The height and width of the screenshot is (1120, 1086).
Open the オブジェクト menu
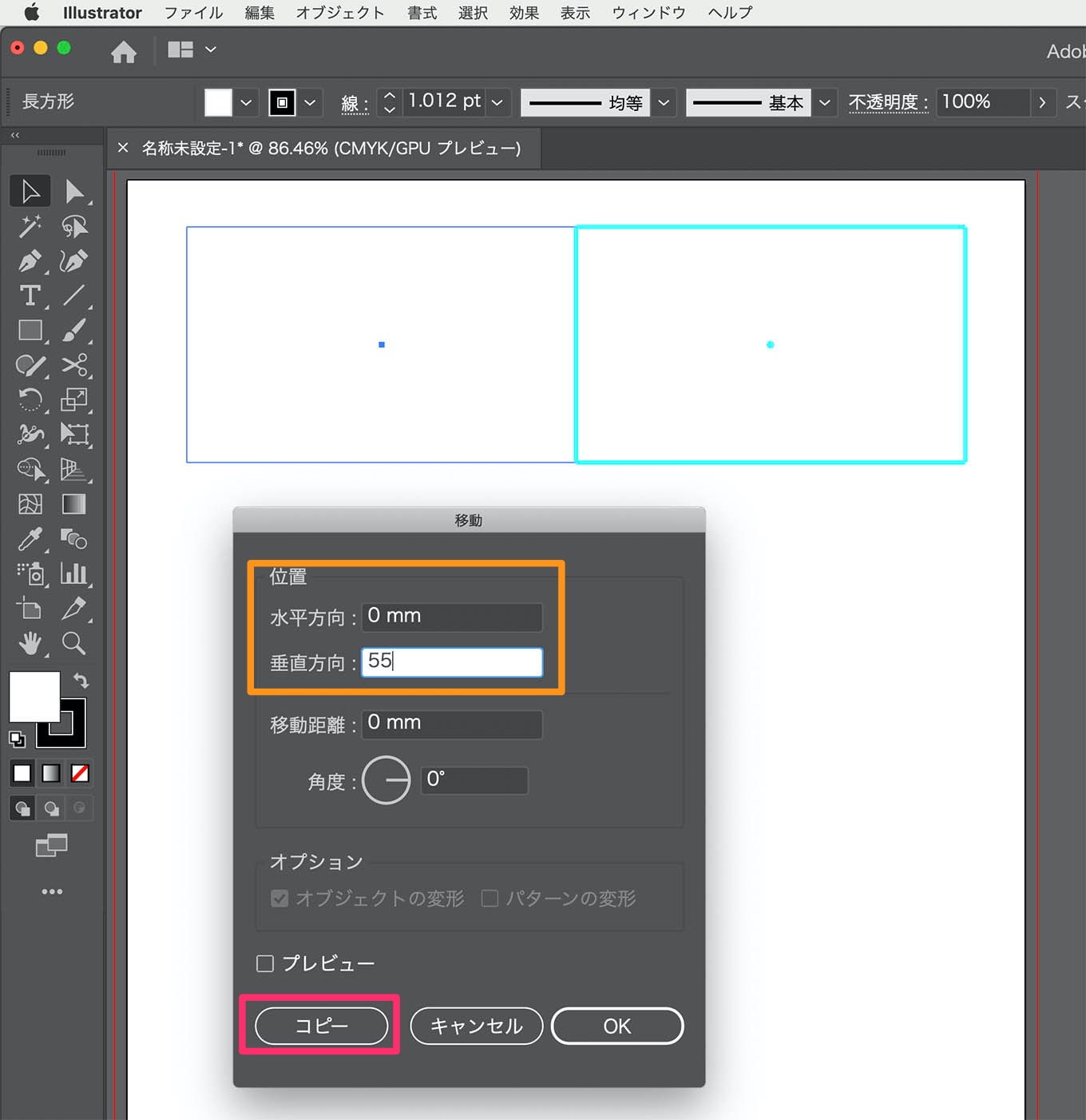(x=340, y=13)
